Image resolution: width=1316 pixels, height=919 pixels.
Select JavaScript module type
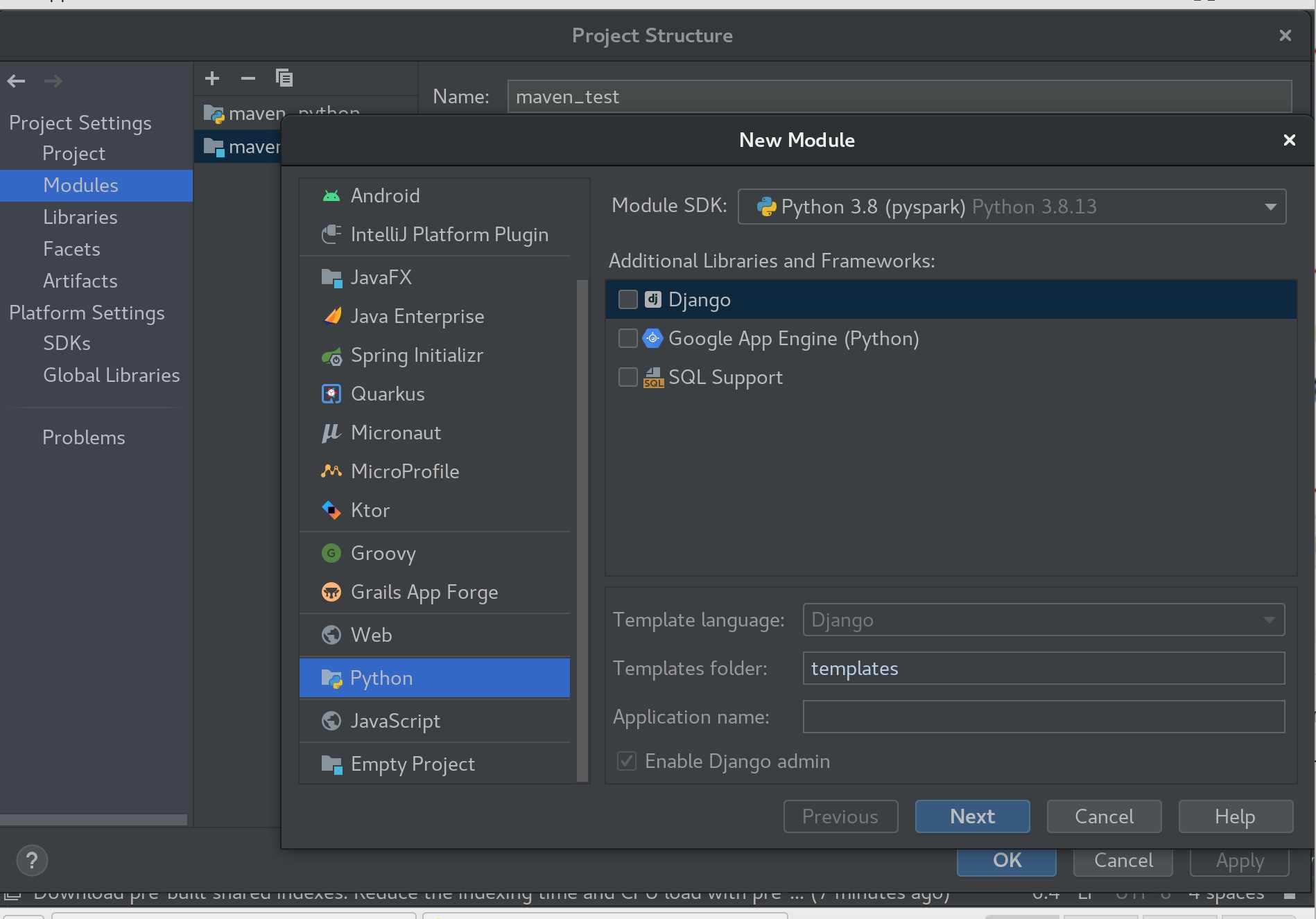coord(435,721)
